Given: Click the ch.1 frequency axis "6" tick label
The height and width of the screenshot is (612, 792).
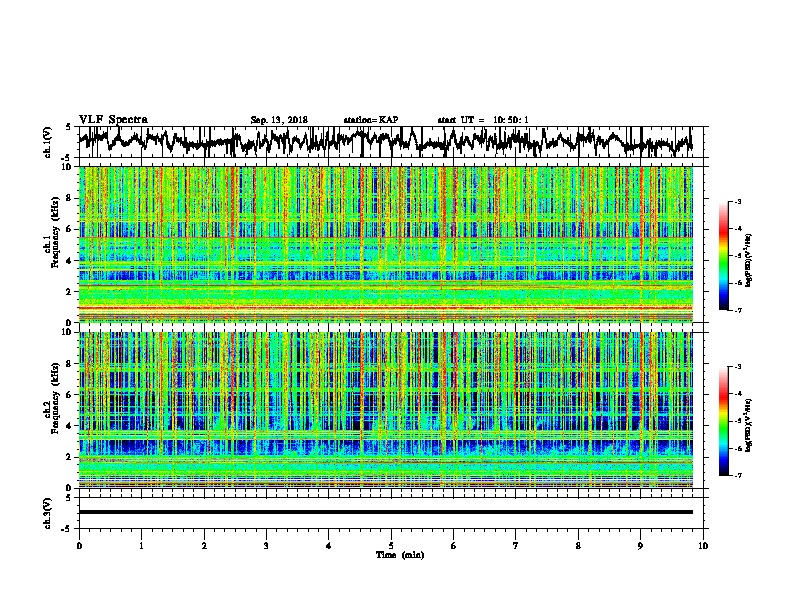Looking at the screenshot, I should (69, 229).
